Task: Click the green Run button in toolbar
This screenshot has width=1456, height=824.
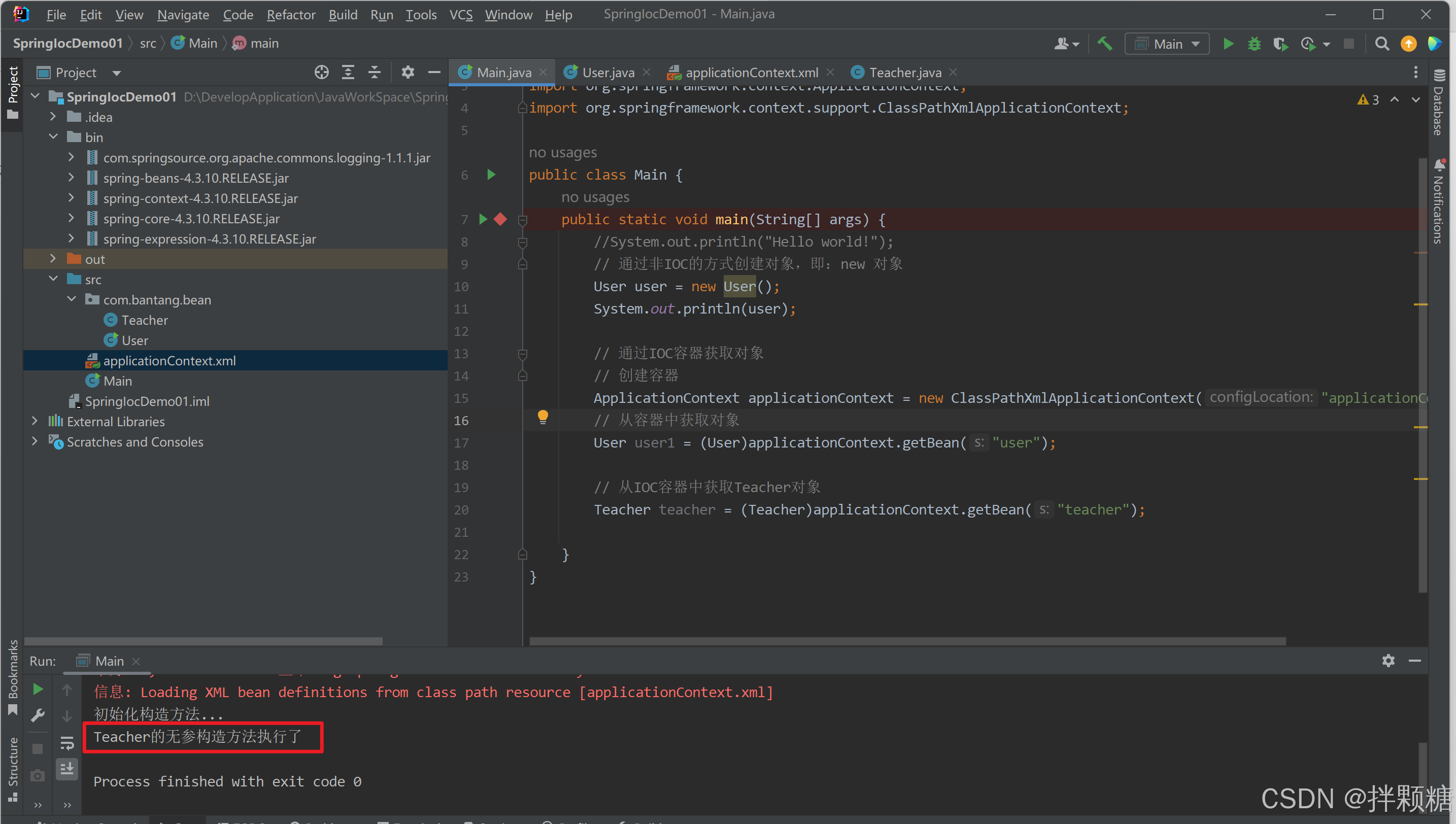Action: pos(1228,44)
